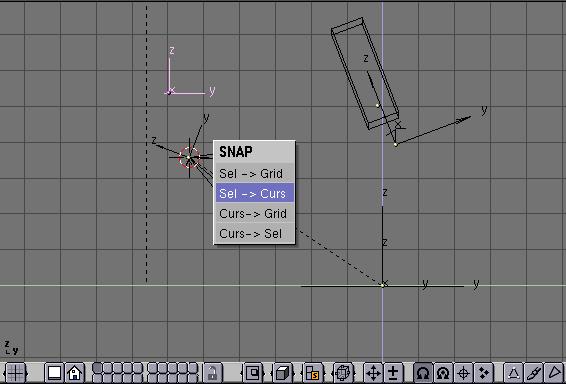
Task: Enable the vertex paint brush icon
Action: pos(534,373)
